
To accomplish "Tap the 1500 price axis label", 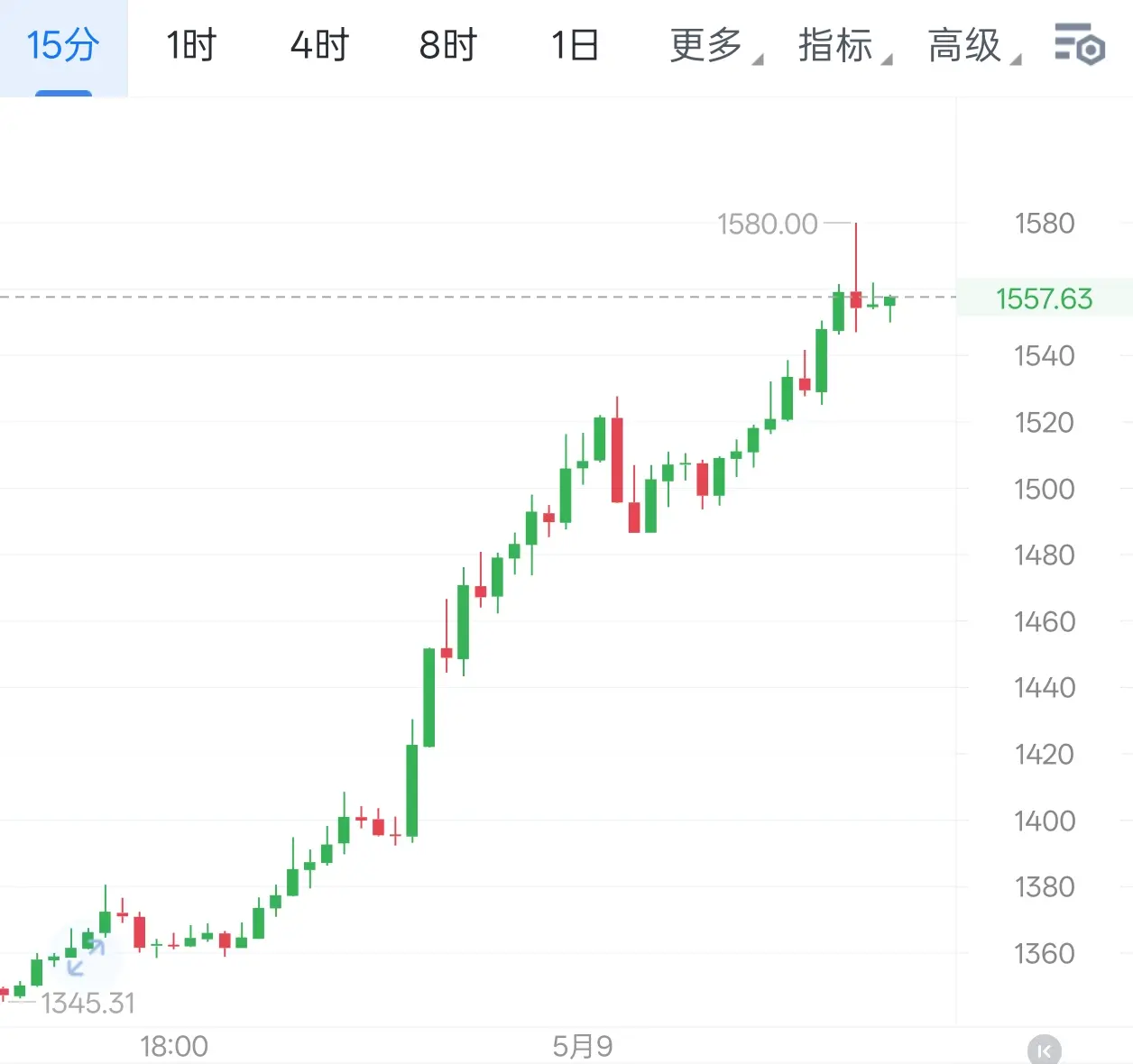I will point(1045,489).
